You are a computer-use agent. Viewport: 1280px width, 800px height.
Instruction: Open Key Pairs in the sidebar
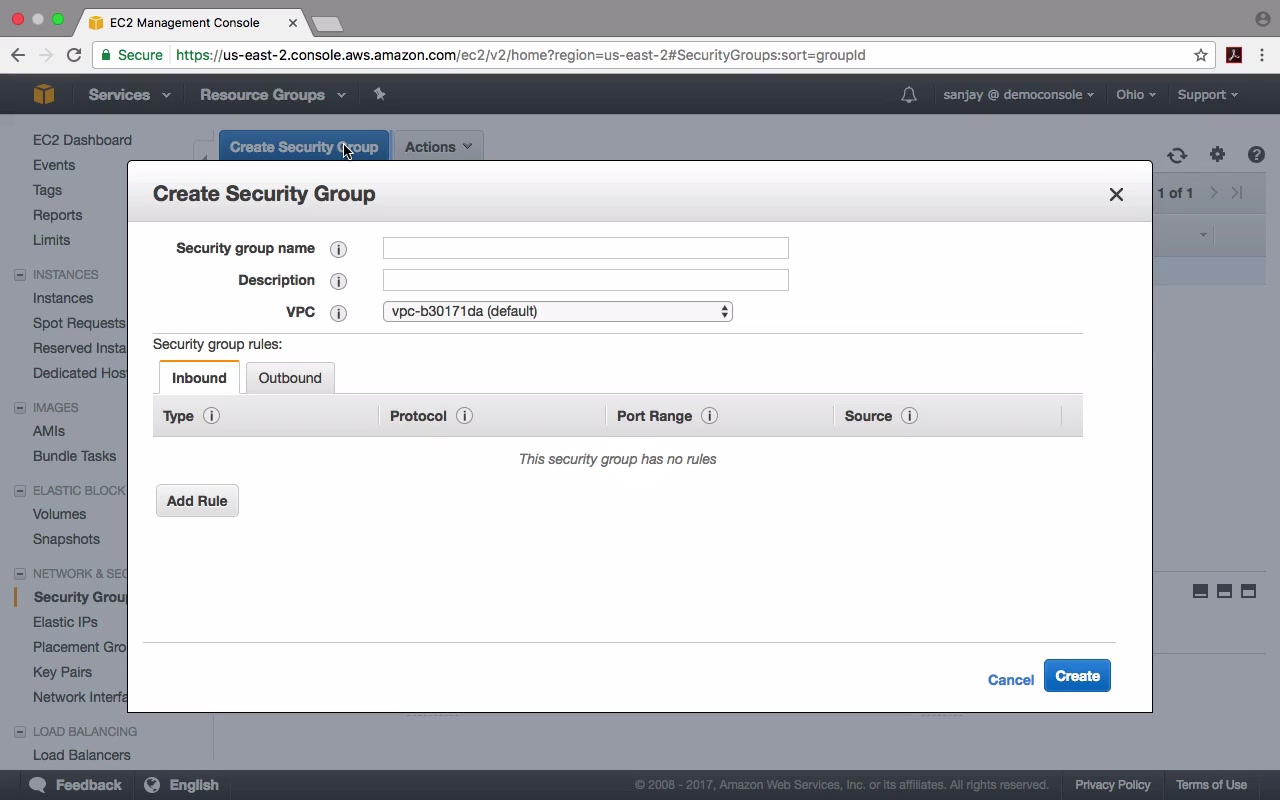pyautogui.click(x=62, y=672)
